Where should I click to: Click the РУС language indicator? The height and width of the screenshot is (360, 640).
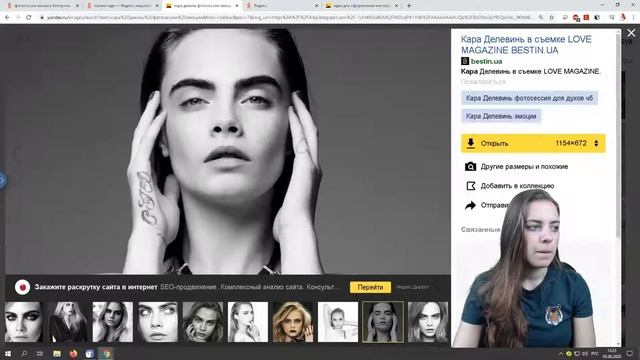[595, 353]
